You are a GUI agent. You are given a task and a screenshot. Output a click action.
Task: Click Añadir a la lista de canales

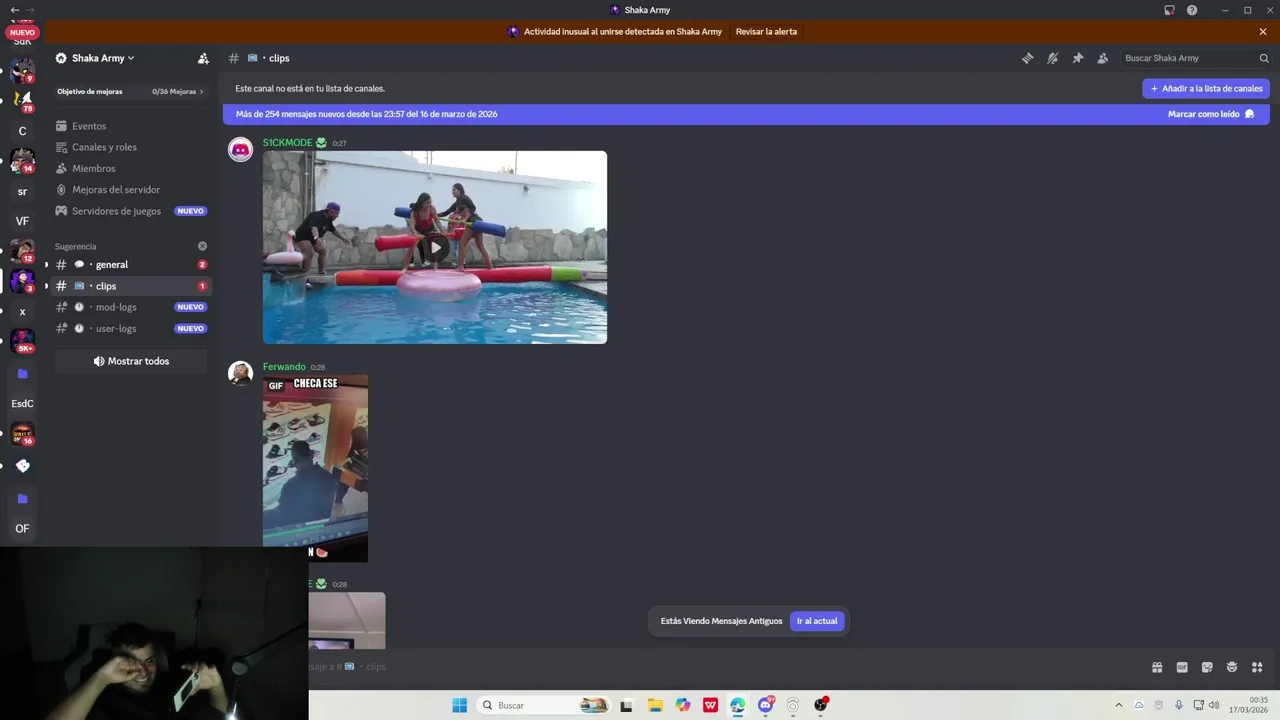click(1206, 88)
